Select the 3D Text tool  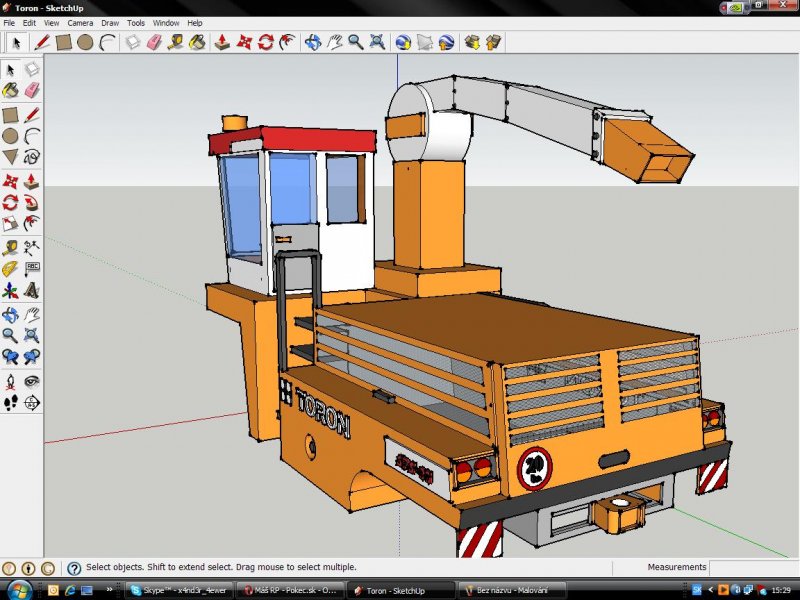pyautogui.click(x=32, y=292)
